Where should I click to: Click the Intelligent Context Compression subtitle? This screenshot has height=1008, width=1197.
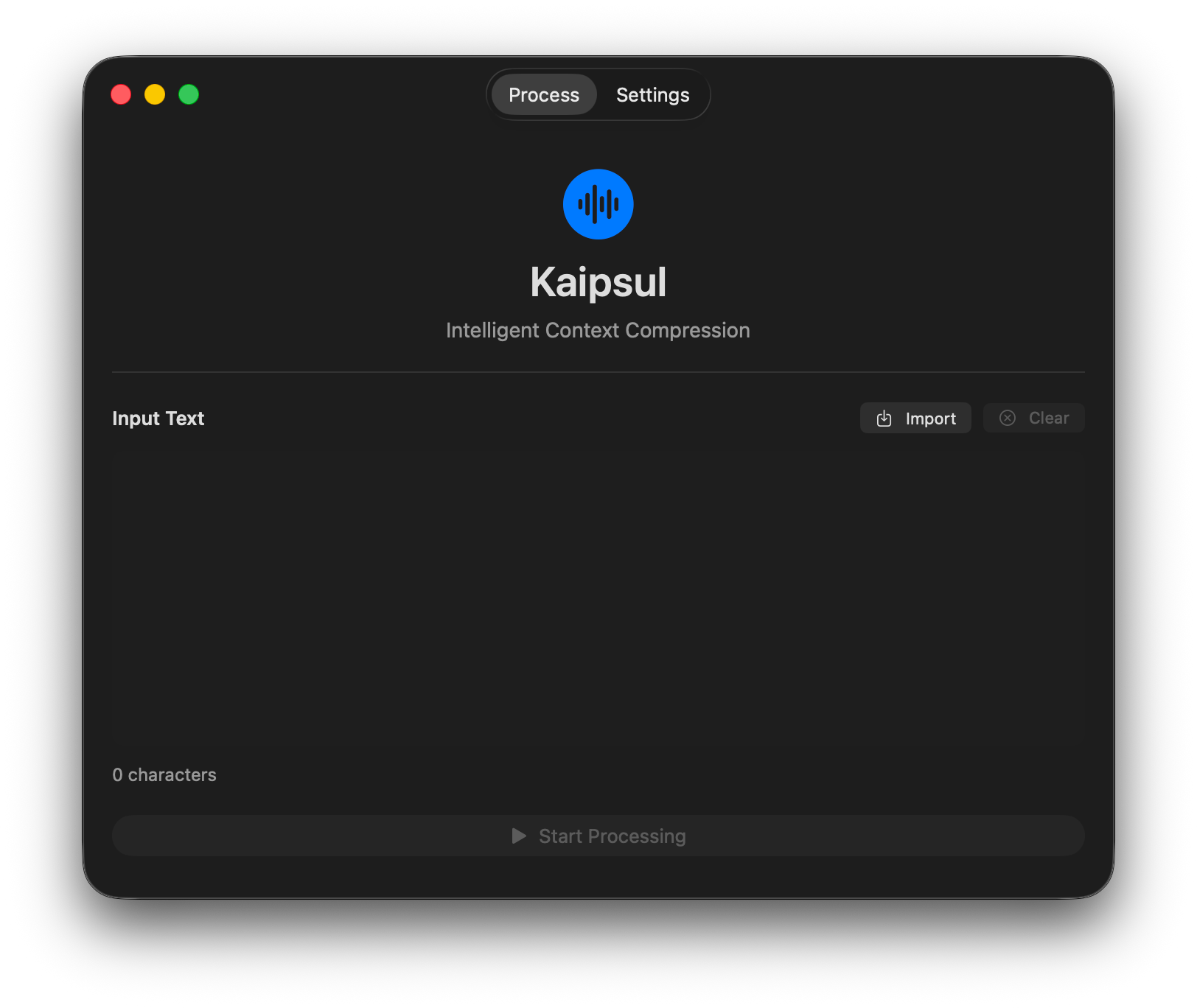point(598,330)
